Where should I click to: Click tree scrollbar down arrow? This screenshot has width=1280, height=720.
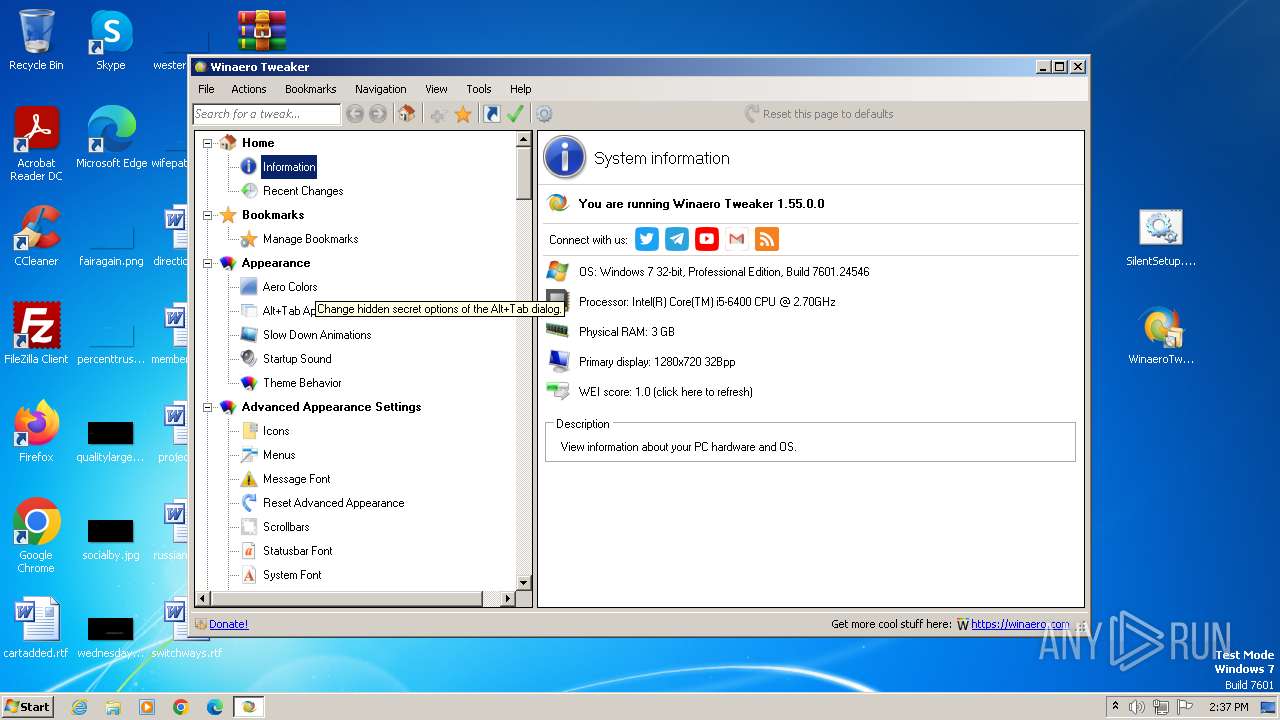[524, 582]
